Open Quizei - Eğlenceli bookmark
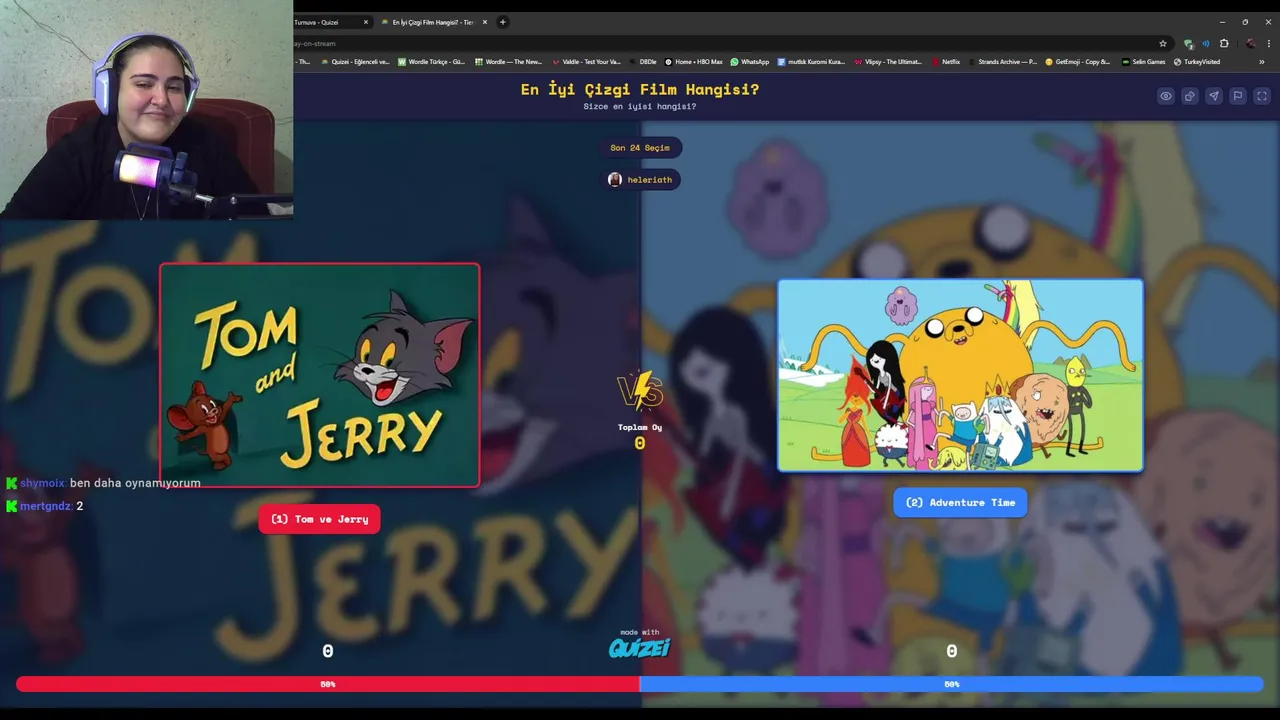The width and height of the screenshot is (1280, 720). click(355, 62)
